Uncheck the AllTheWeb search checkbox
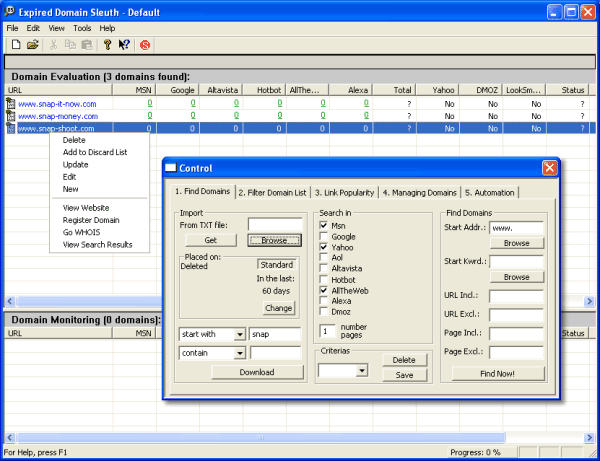This screenshot has width=600, height=461. click(x=324, y=290)
